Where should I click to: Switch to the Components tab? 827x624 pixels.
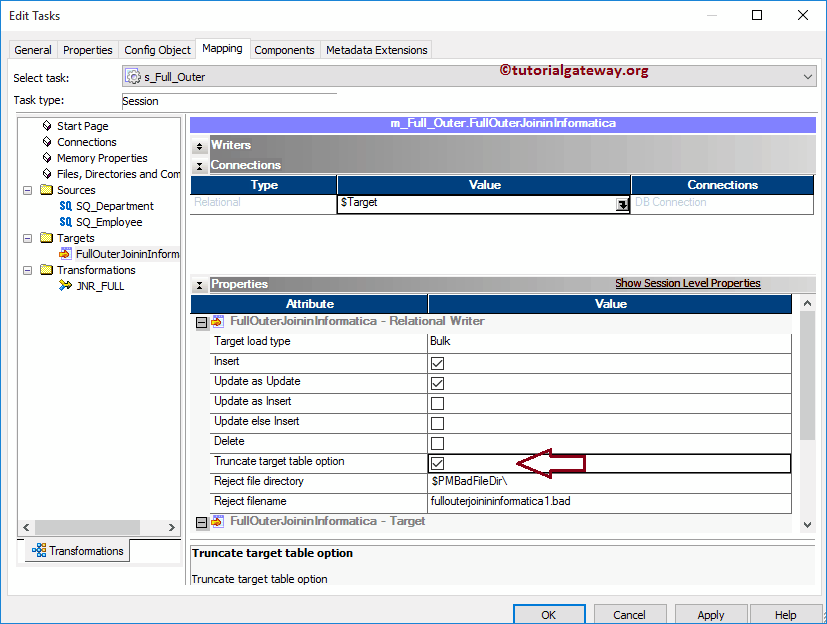[287, 49]
